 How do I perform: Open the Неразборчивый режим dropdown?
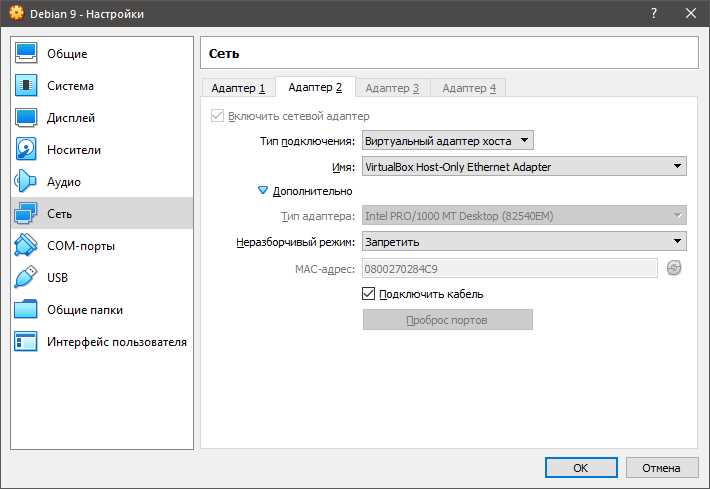point(524,241)
